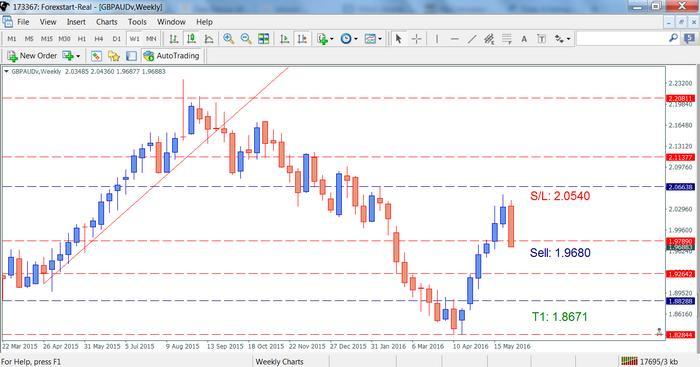Tile windows with the four-pane icon
The image size is (700, 367).
click(263, 39)
